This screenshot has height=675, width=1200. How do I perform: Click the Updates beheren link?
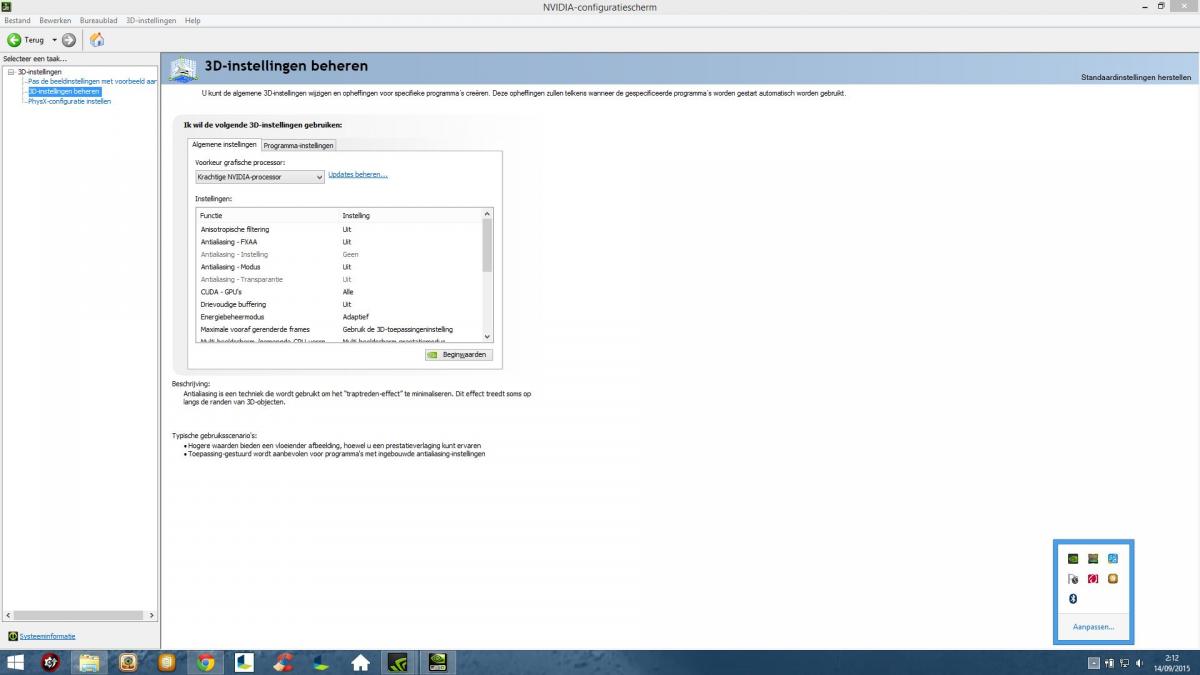point(358,175)
